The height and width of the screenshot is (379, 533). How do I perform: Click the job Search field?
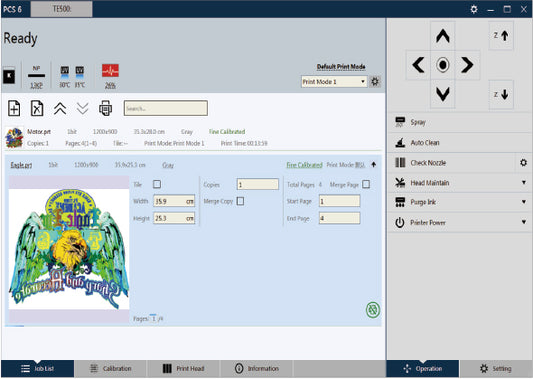point(166,108)
